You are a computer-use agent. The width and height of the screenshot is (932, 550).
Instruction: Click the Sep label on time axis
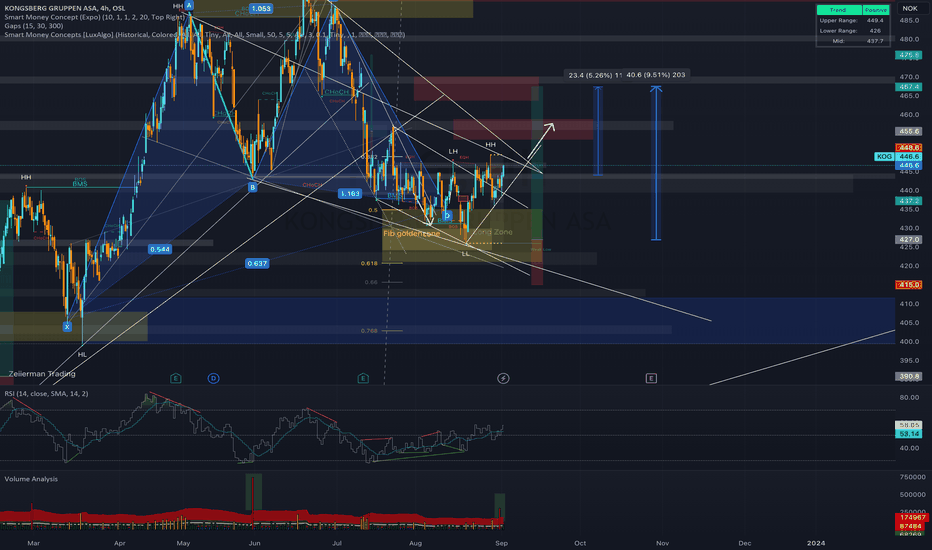[x=501, y=543]
